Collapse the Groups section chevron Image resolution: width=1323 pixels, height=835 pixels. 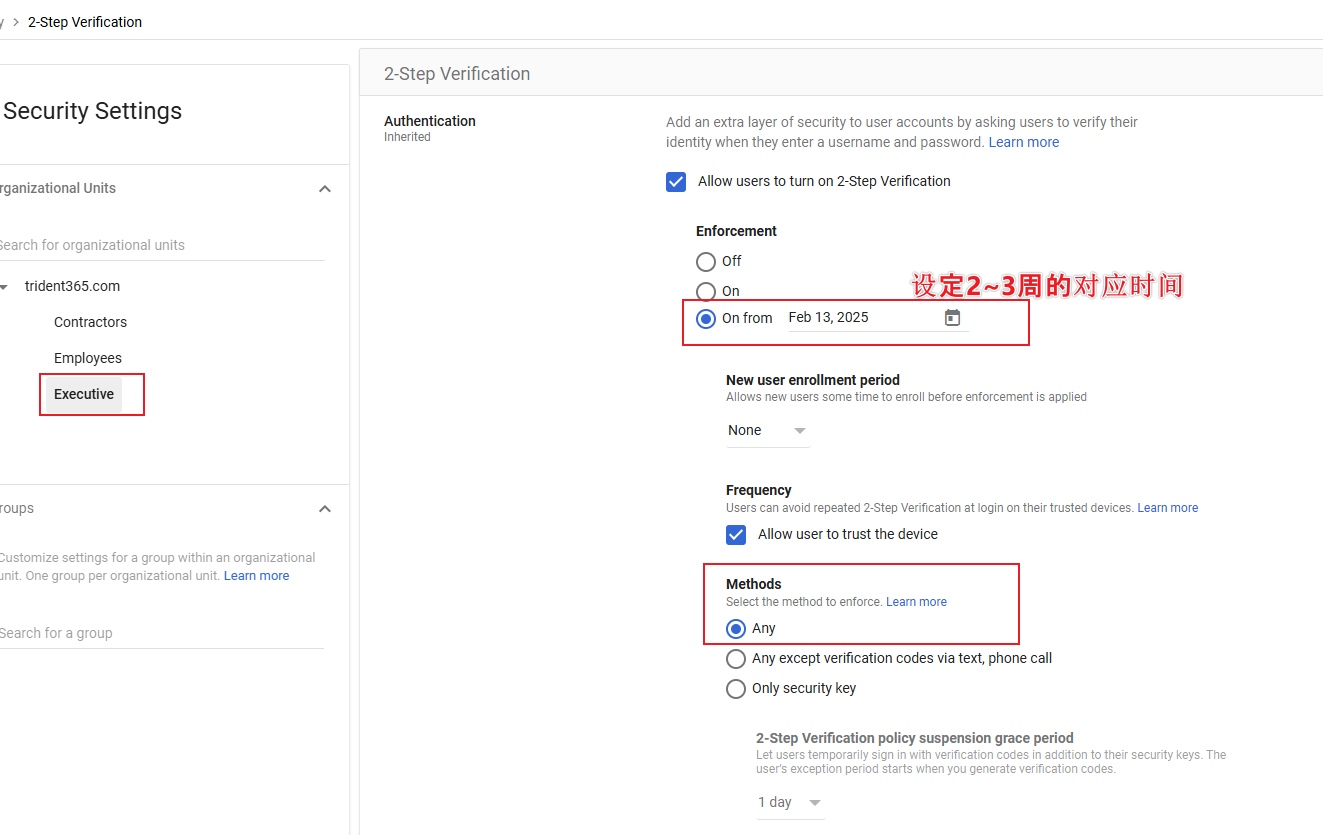click(325, 509)
